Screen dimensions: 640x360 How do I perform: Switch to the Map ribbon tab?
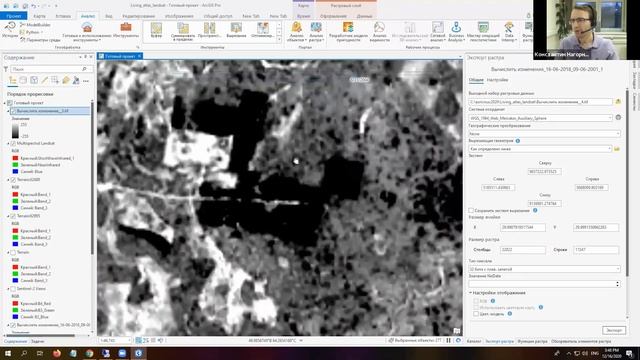tap(40, 16)
